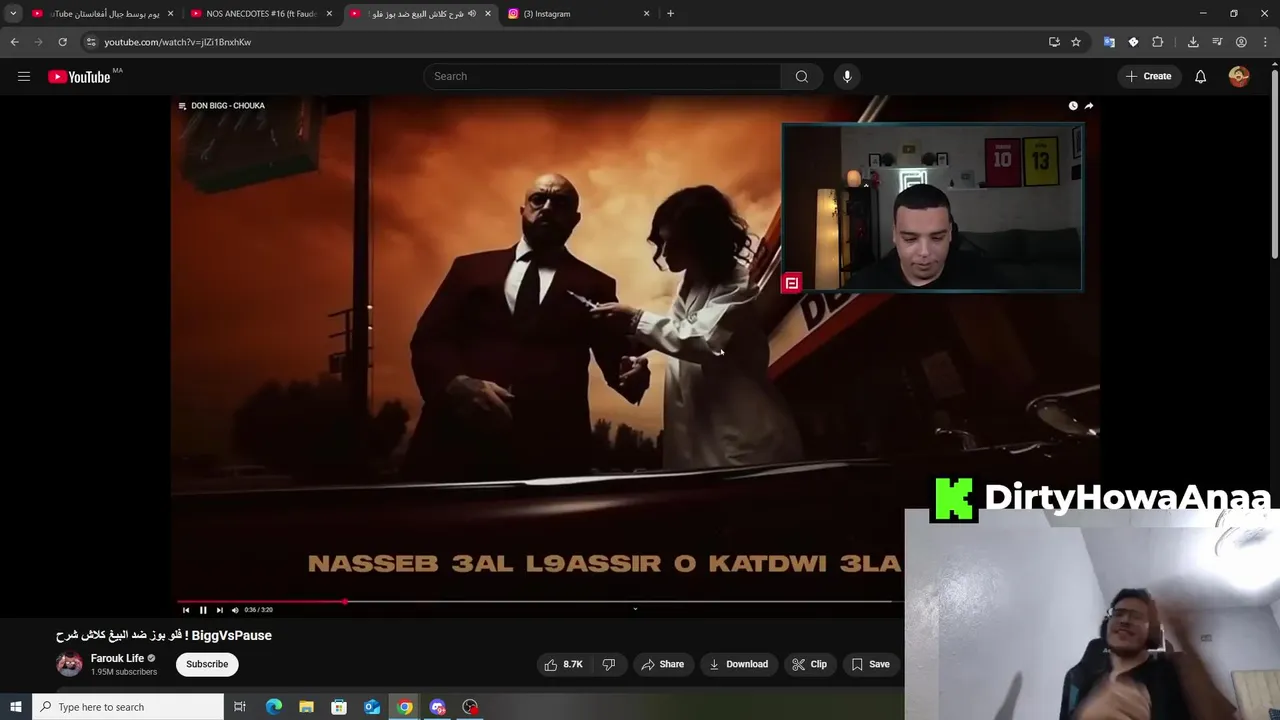Screen dimensions: 1280x720
Task: Click the 1.95M subscribers text
Action: [124, 672]
